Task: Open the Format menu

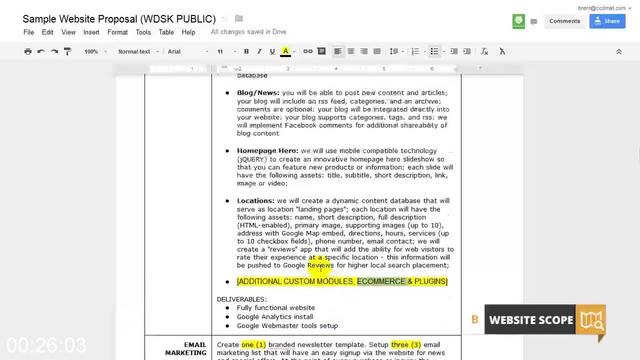Action: [x=118, y=32]
